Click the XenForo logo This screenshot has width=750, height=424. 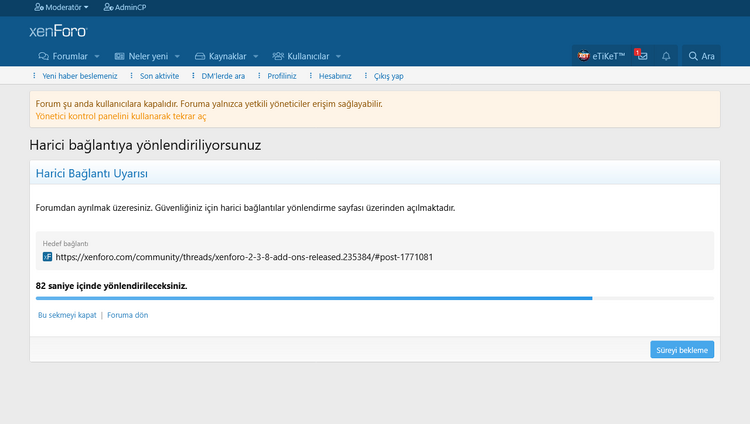click(58, 32)
